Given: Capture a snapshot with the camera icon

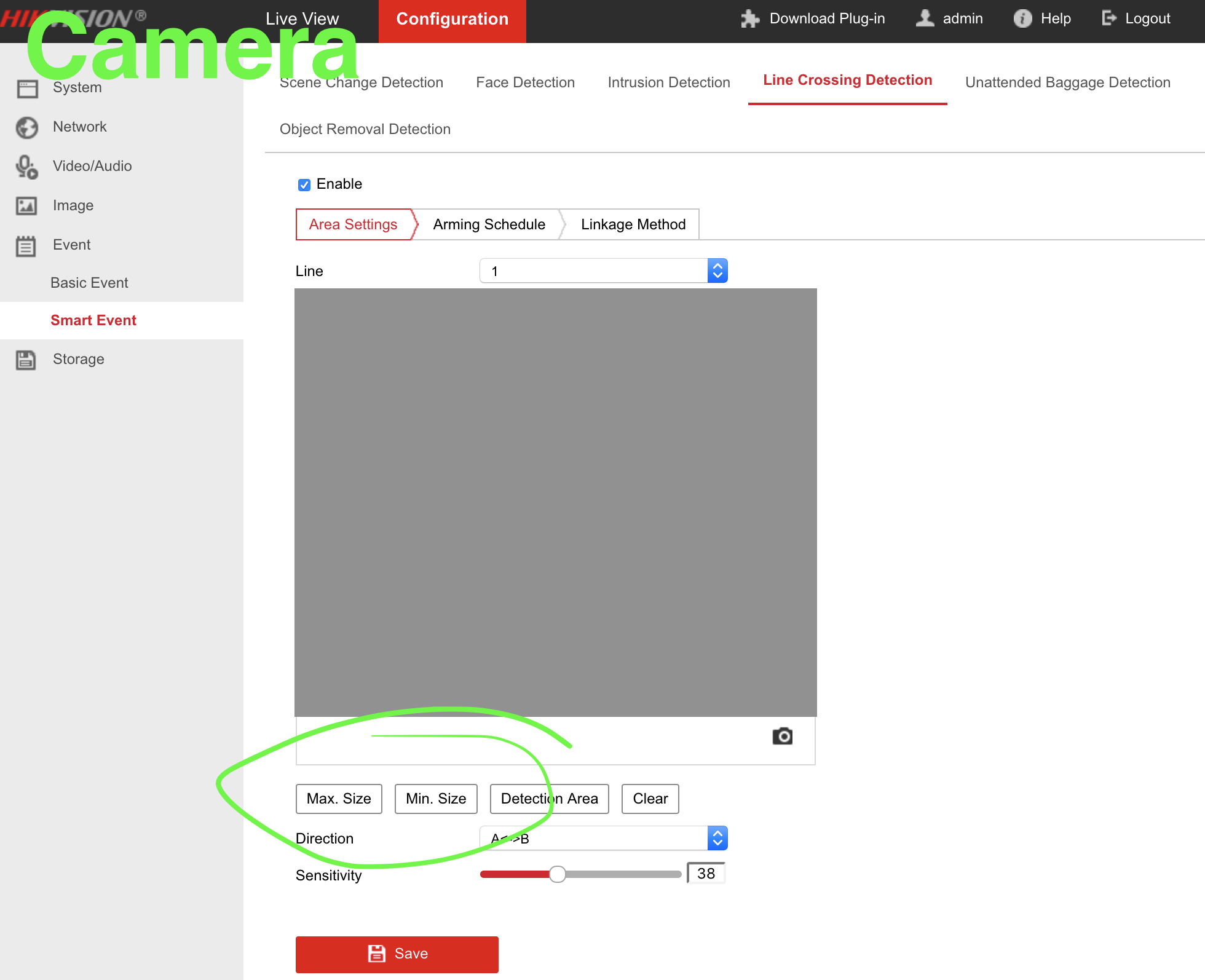Looking at the screenshot, I should (x=782, y=736).
